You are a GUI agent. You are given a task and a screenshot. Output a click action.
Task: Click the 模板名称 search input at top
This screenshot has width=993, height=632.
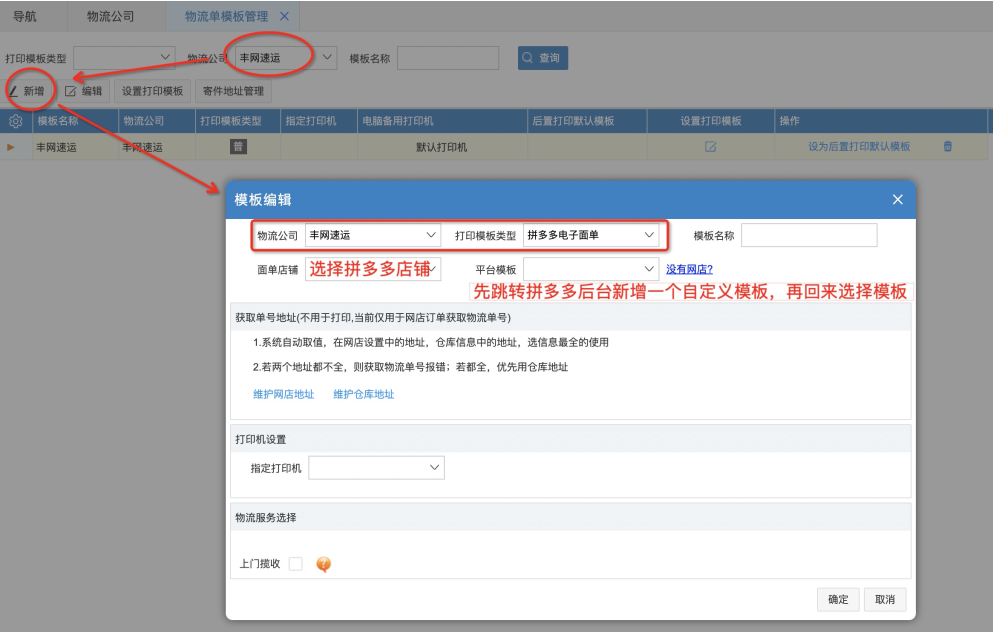point(448,58)
